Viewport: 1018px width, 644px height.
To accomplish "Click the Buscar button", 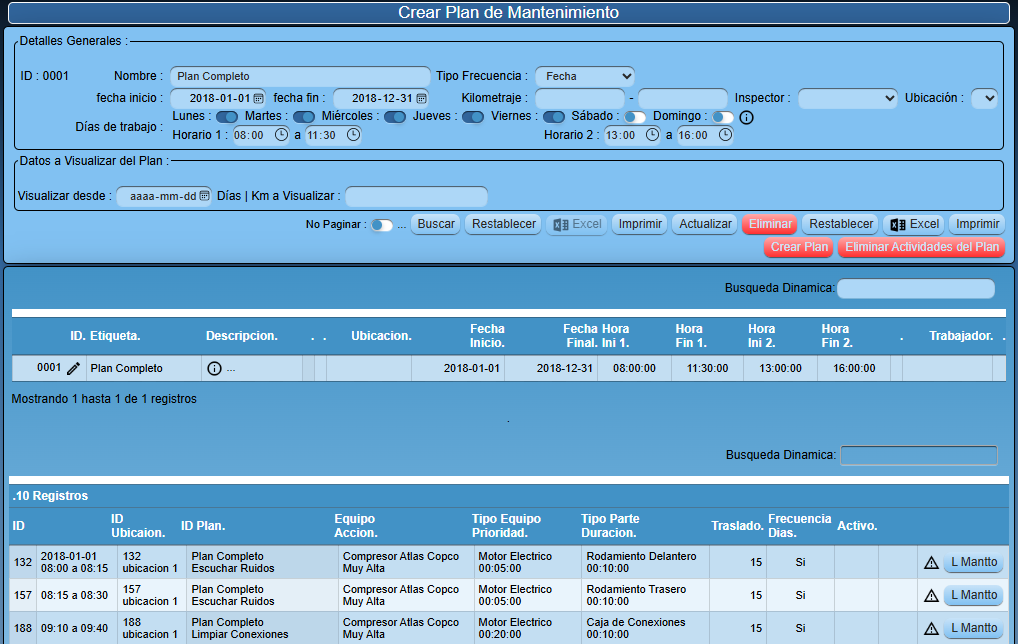I will pyautogui.click(x=436, y=224).
